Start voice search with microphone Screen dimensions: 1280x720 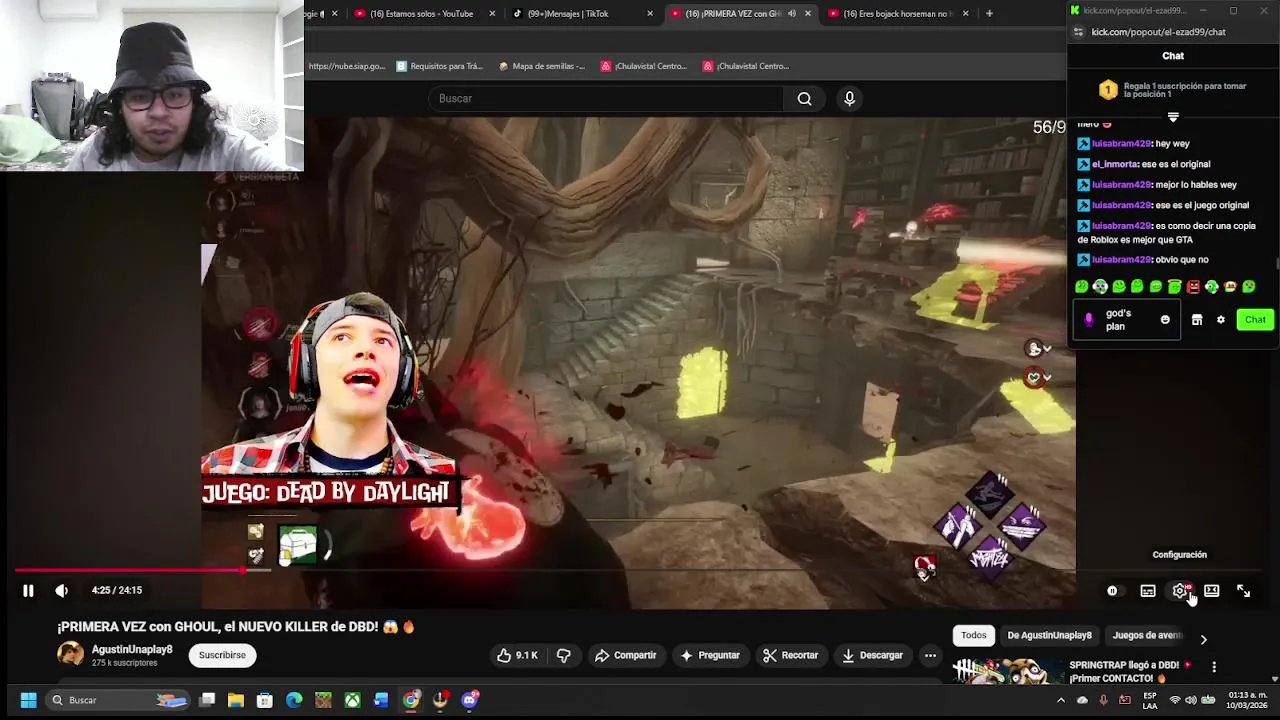849,98
